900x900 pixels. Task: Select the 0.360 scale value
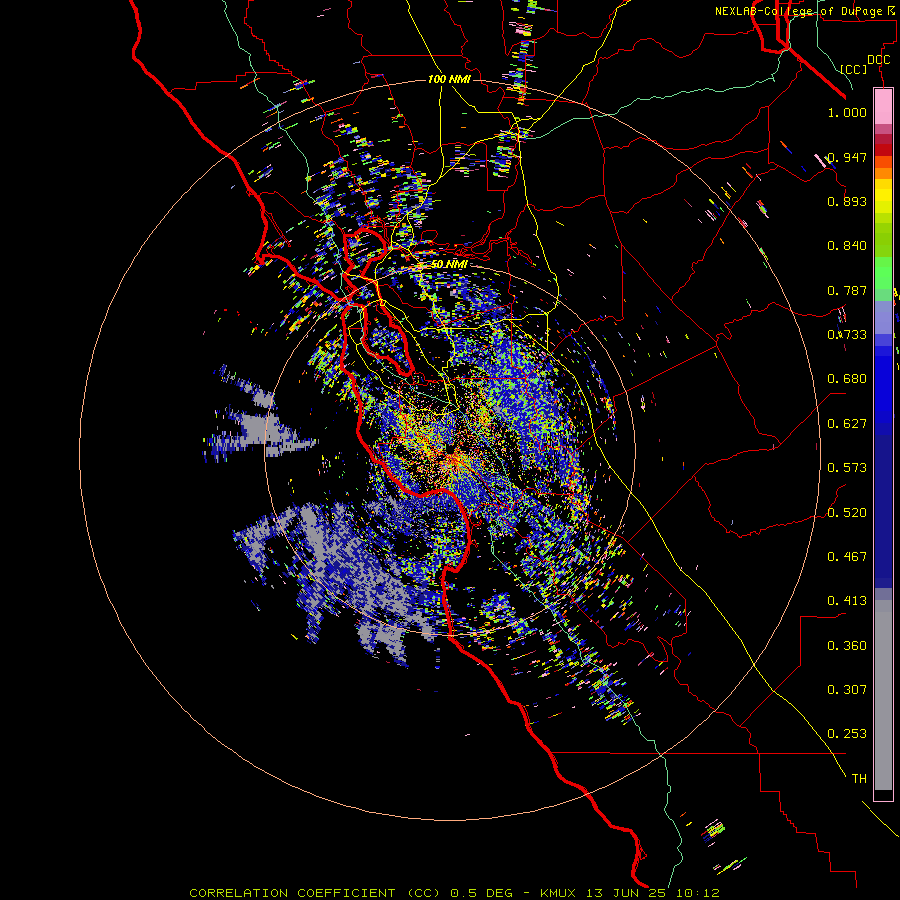point(847,646)
